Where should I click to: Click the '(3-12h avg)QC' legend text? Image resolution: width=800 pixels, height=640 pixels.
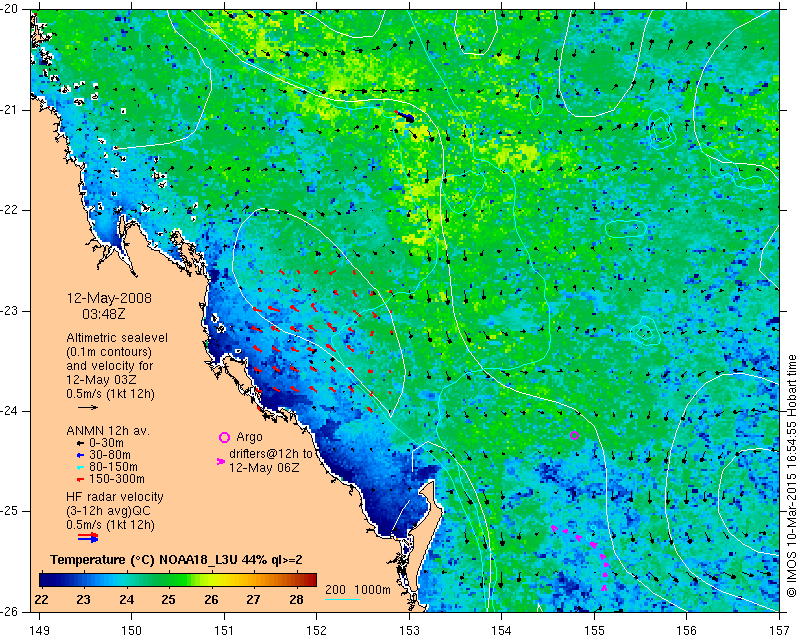108,511
